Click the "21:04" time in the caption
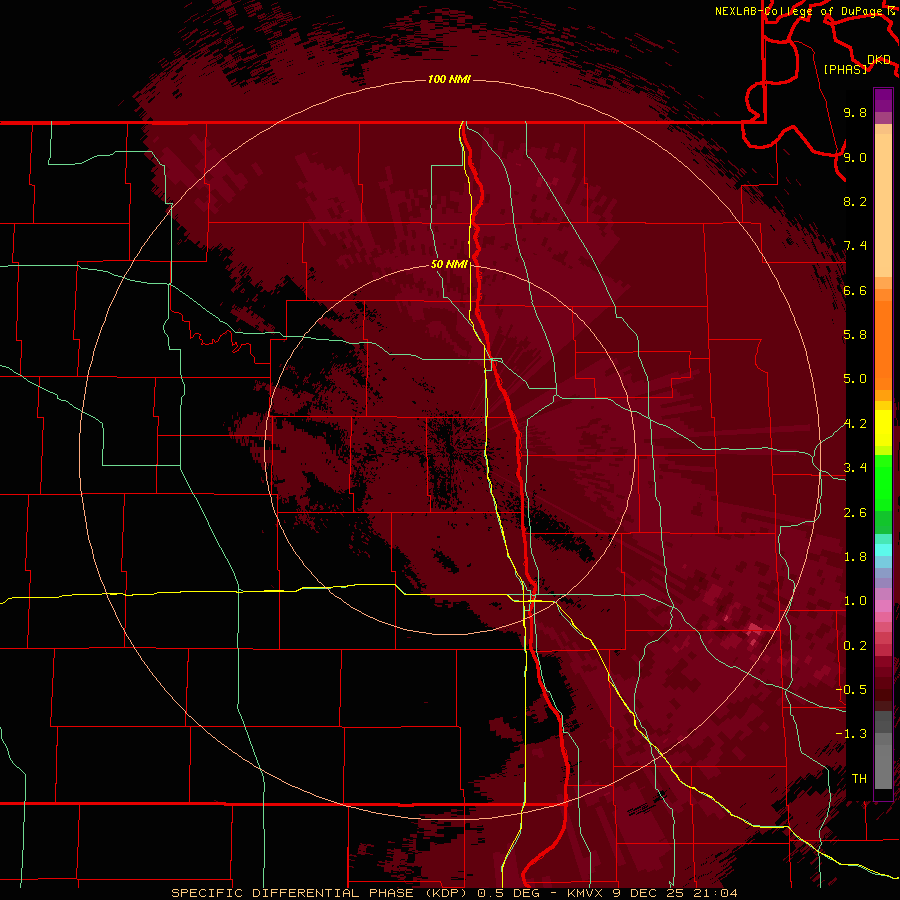Screen dimensions: 900x900 716,893
